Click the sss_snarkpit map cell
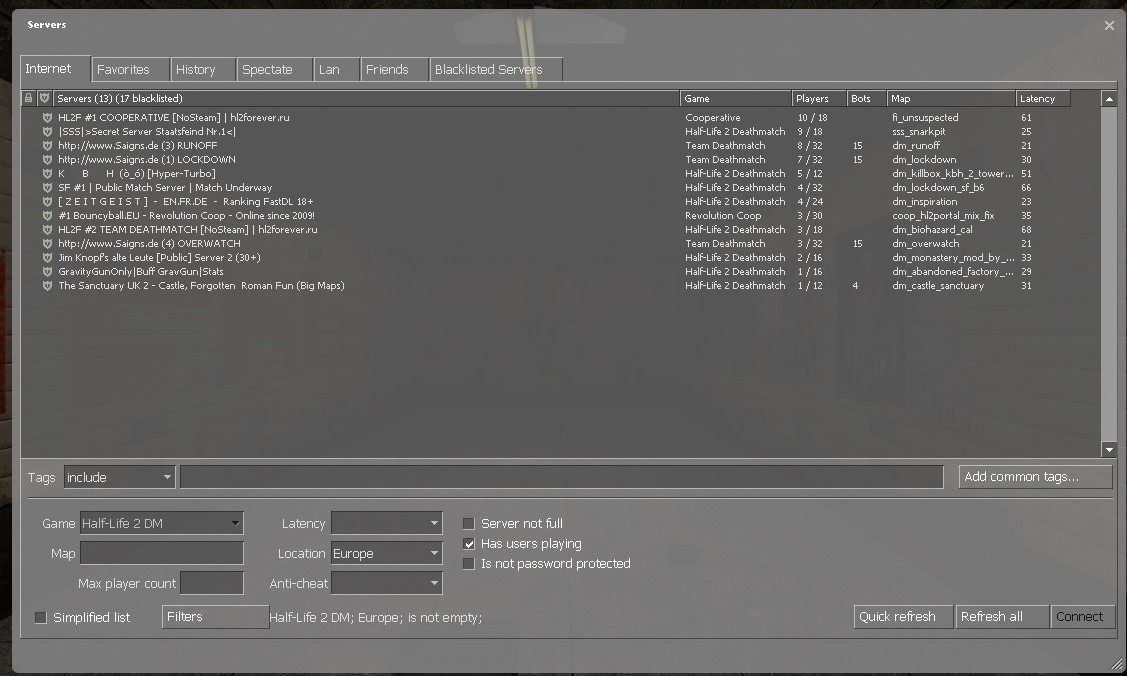This screenshot has height=676, width=1127. pyautogui.click(x=919, y=131)
